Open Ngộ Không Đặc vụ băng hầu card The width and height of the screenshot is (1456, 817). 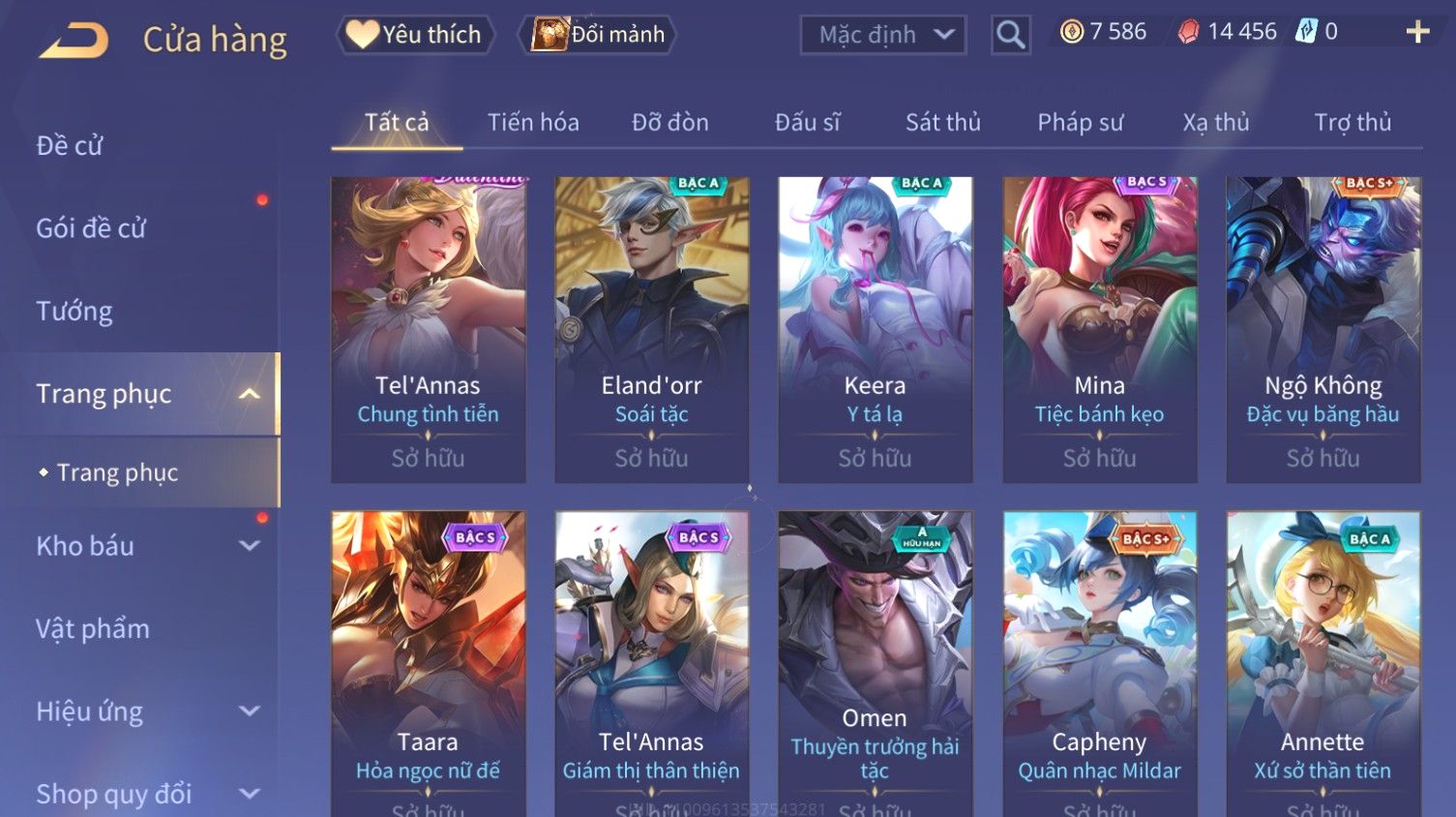pos(1323,329)
